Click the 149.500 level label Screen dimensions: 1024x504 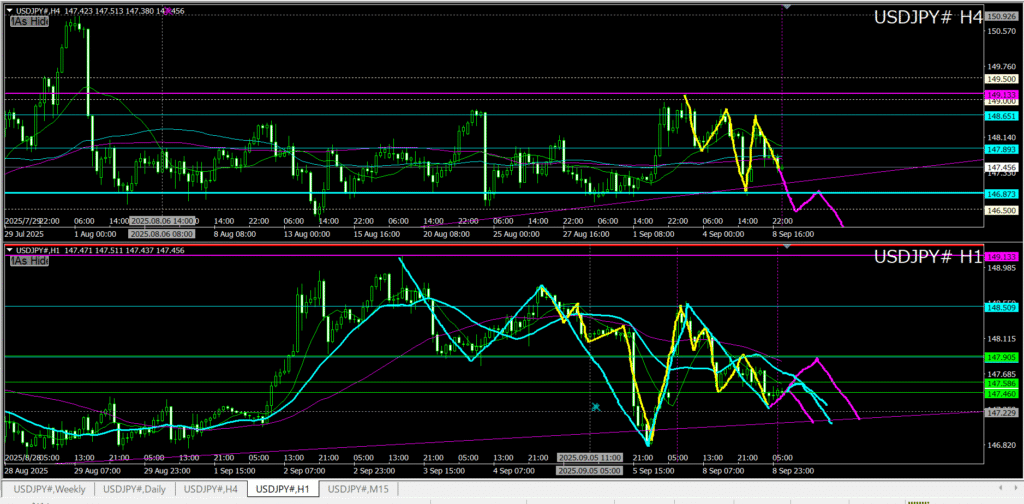pyautogui.click(x=1001, y=78)
